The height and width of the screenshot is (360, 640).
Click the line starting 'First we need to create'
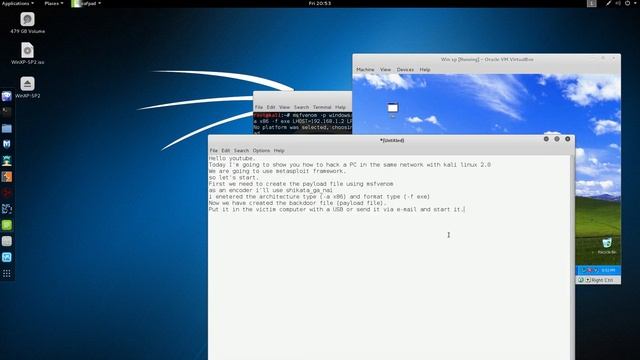click(x=301, y=184)
